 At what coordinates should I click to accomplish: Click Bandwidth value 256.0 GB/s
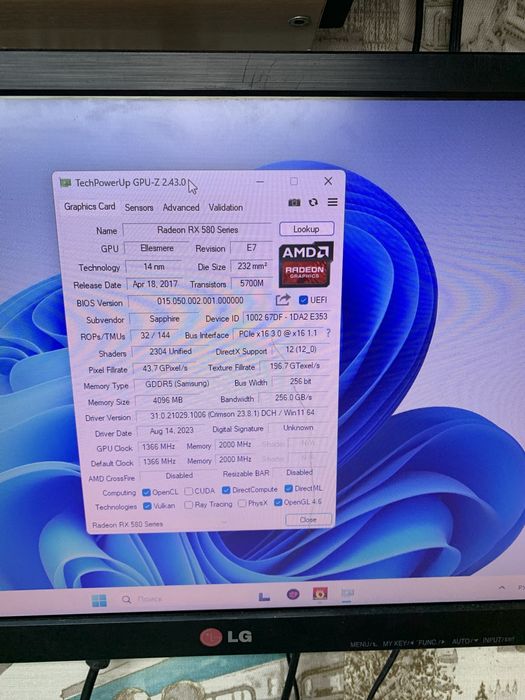tap(293, 397)
